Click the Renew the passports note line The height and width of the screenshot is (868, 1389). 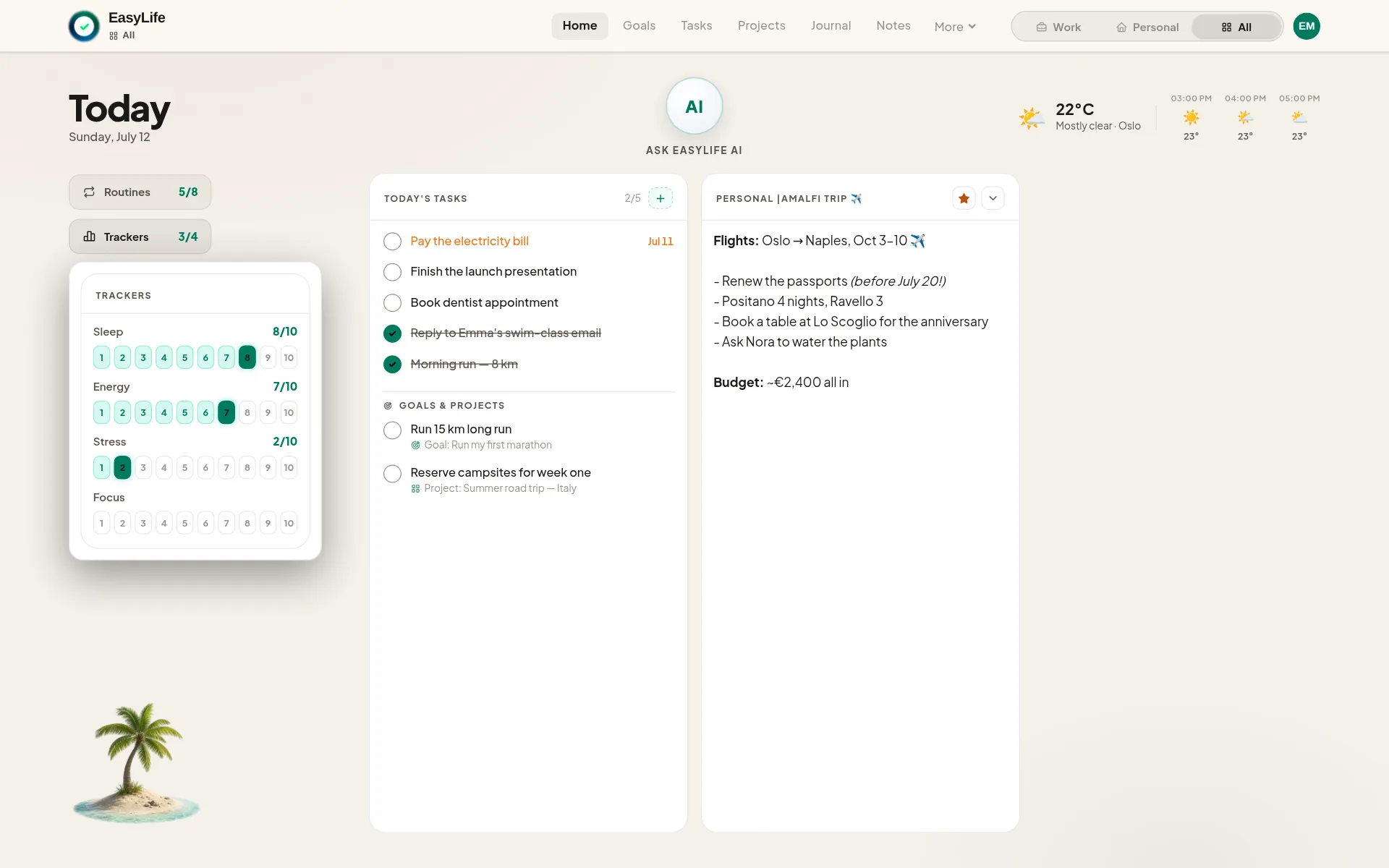pos(829,281)
